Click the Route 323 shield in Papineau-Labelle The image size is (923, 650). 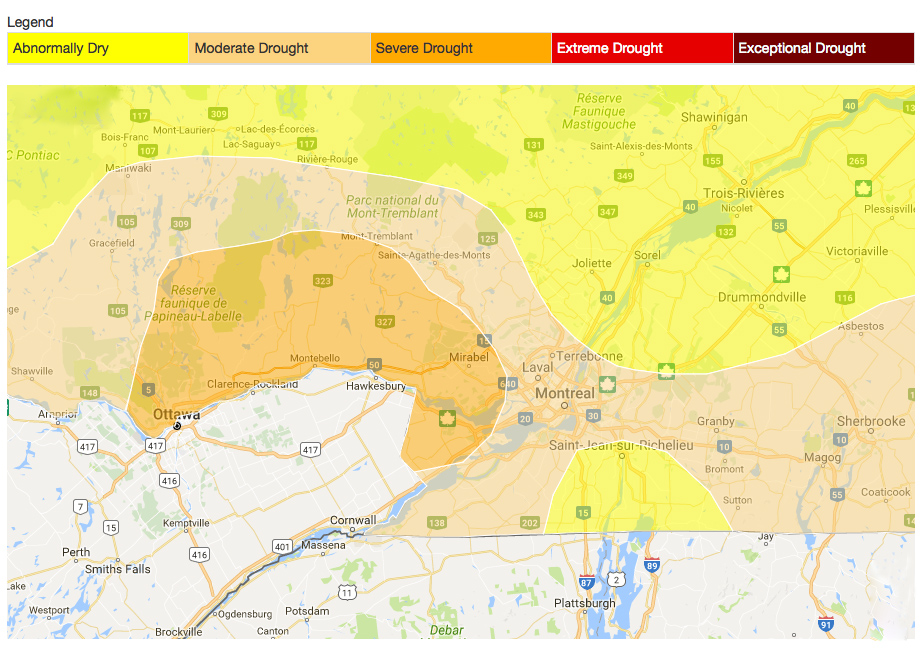[322, 281]
